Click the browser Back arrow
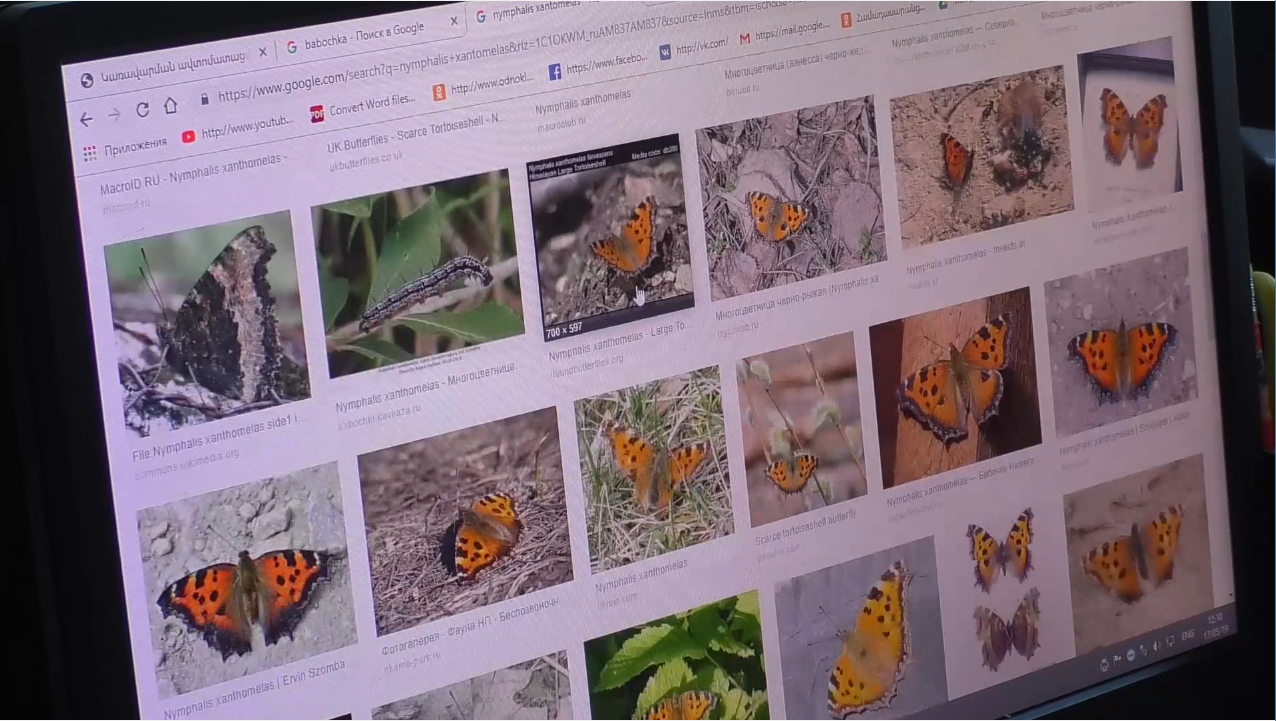This screenshot has width=1276, height=721. [x=86, y=119]
